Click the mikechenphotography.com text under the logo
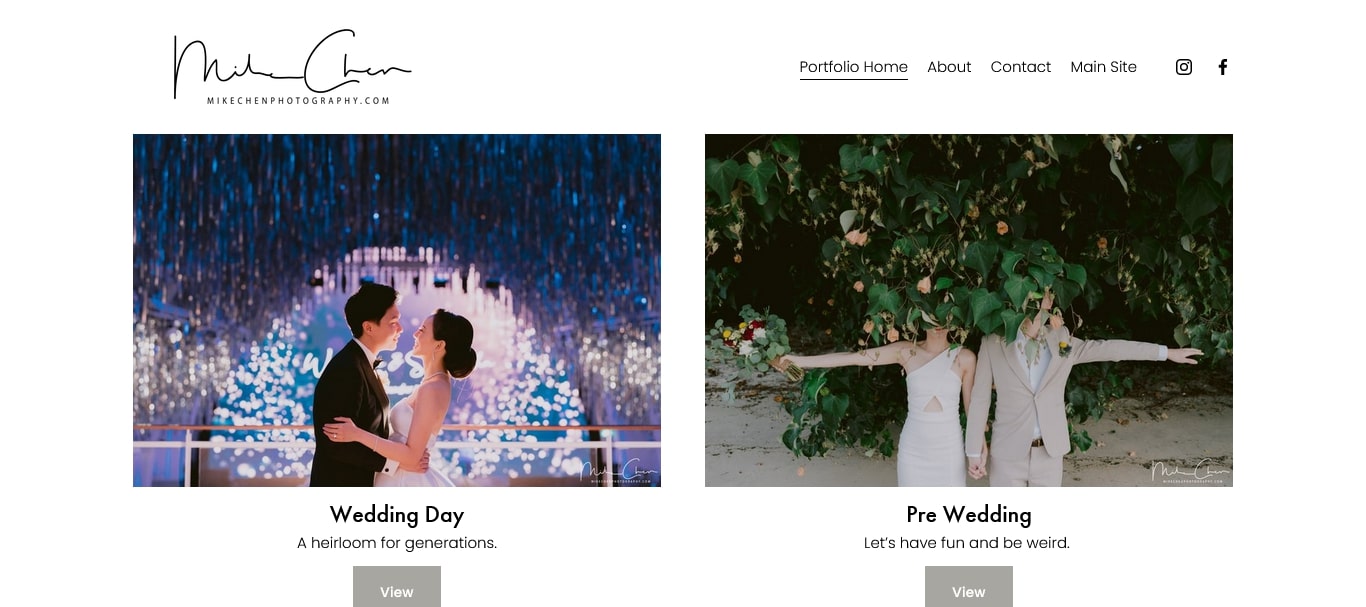Viewport: 1366px width, 607px height. tap(298, 101)
